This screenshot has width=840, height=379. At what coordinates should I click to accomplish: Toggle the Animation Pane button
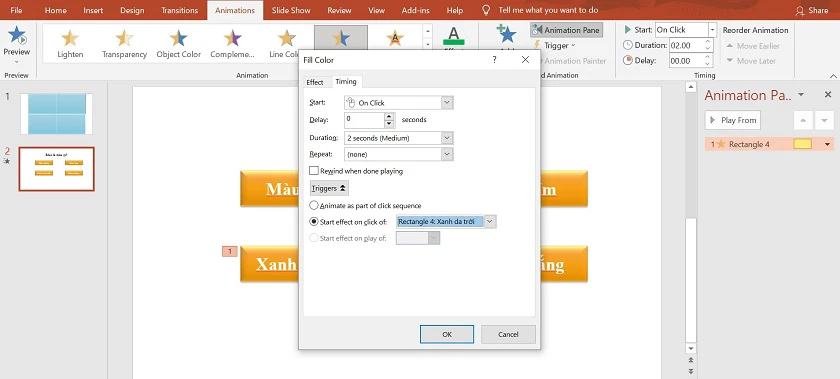567,30
